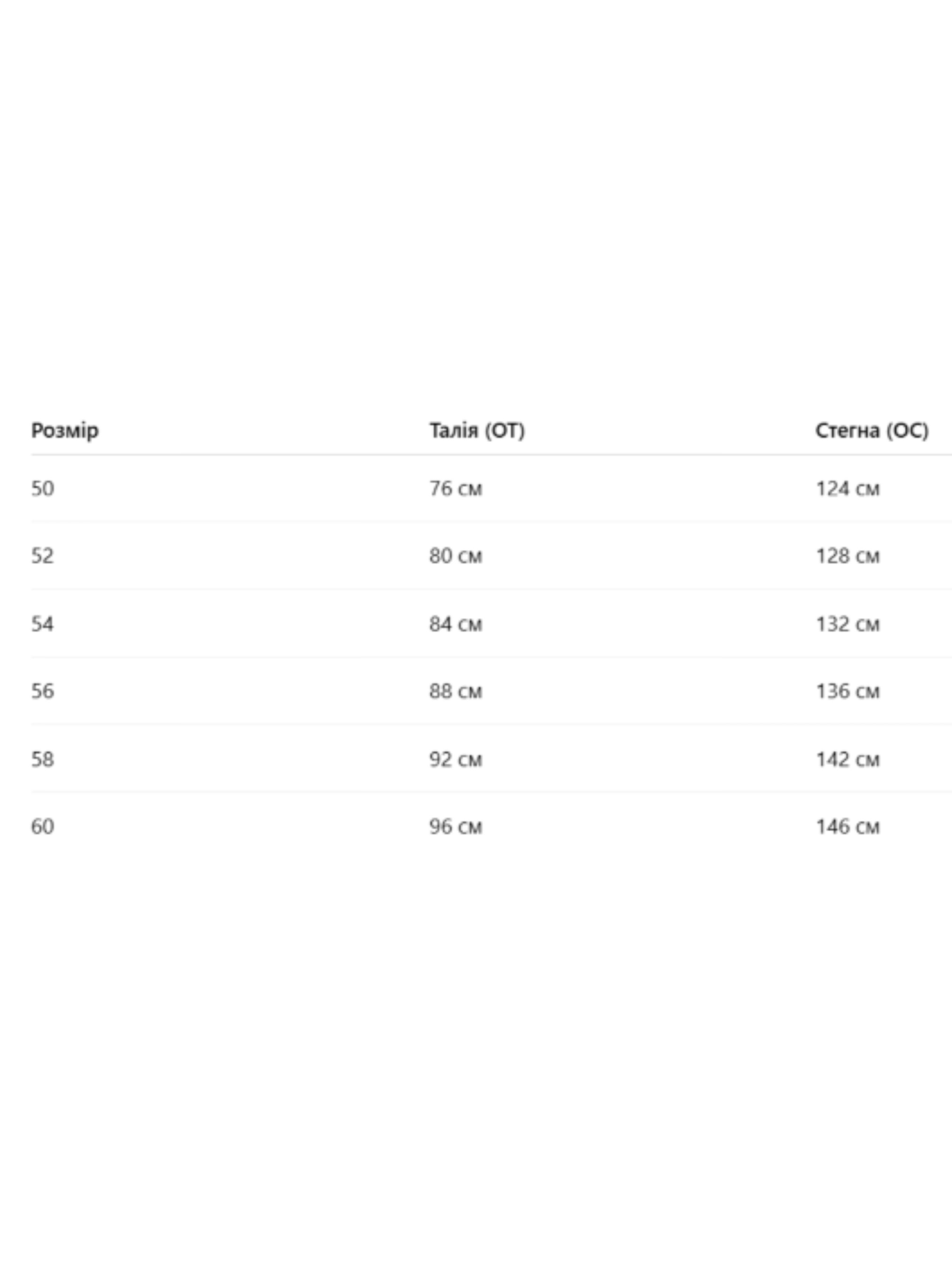Click the 96 см waist value

456,826
